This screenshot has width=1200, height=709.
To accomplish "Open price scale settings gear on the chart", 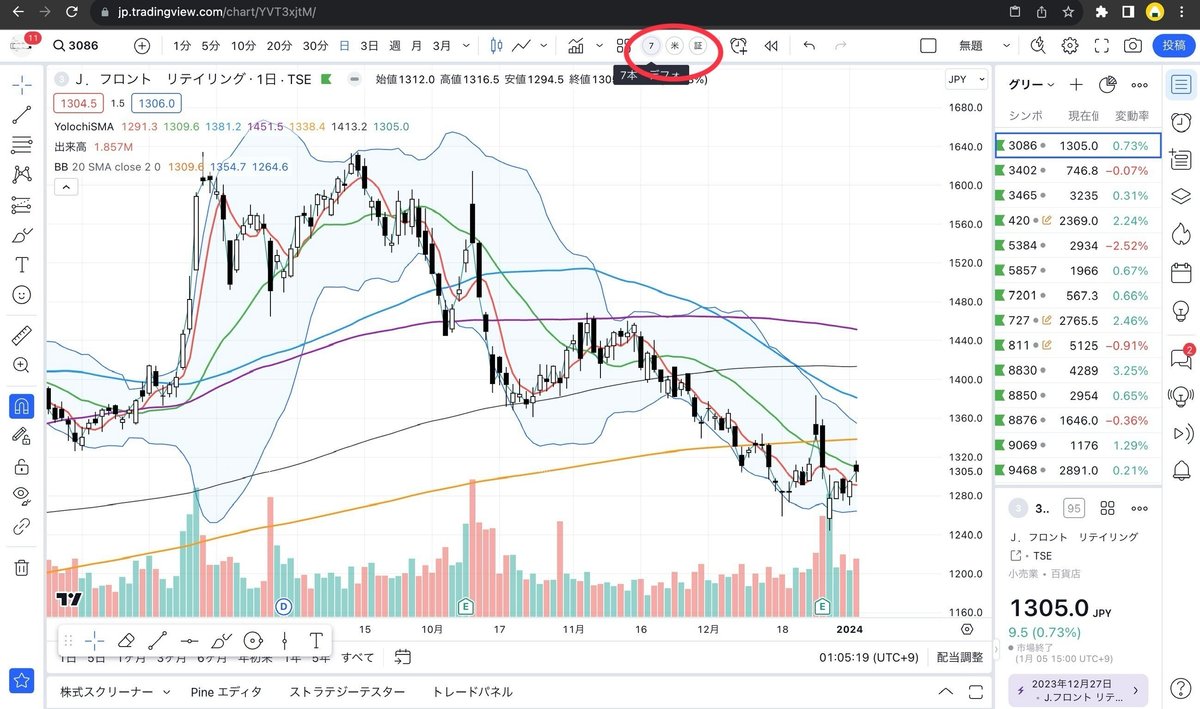I will (967, 629).
